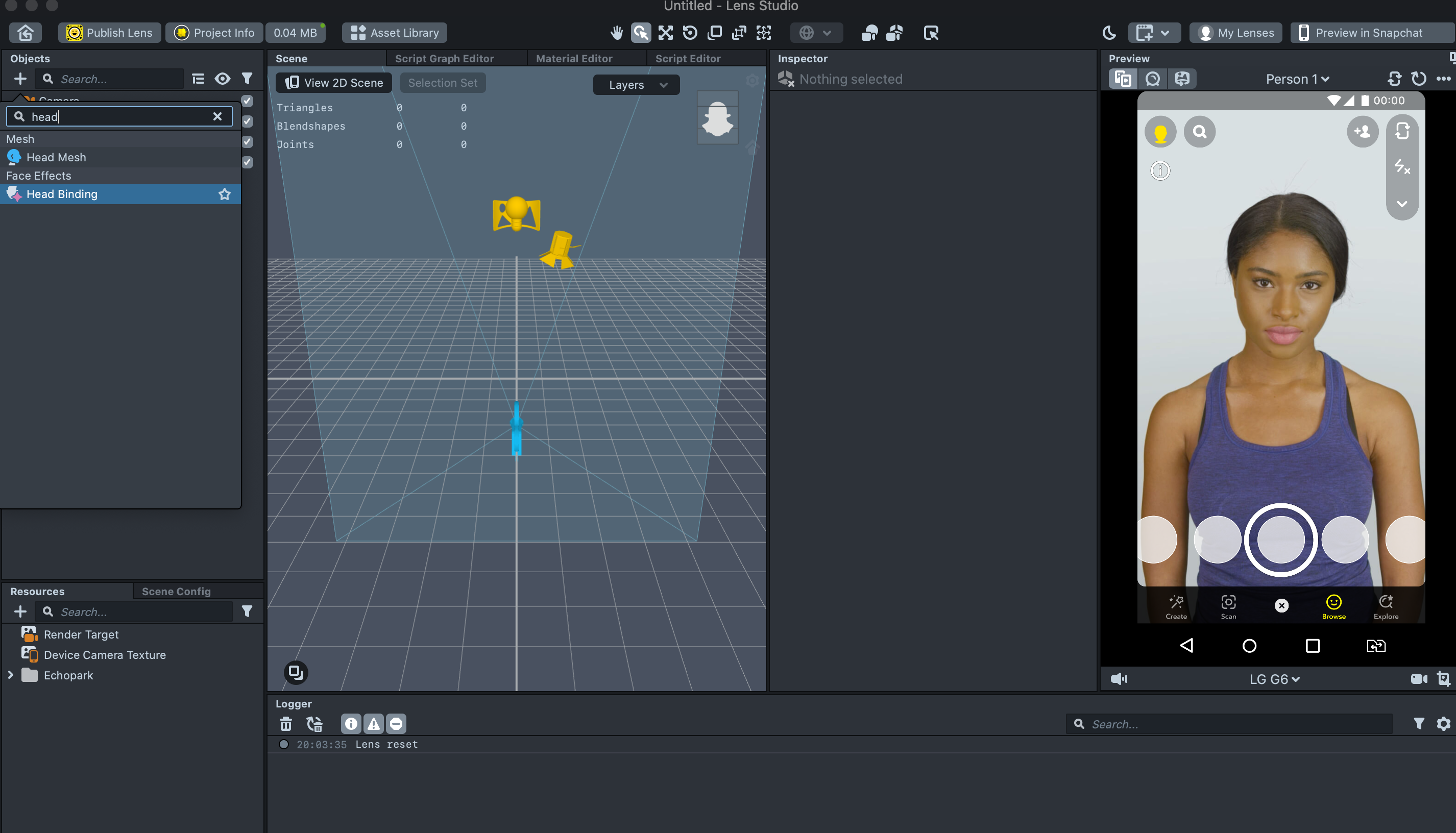The height and width of the screenshot is (833, 1456).
Task: Select the Pan hand tool
Action: (616, 33)
